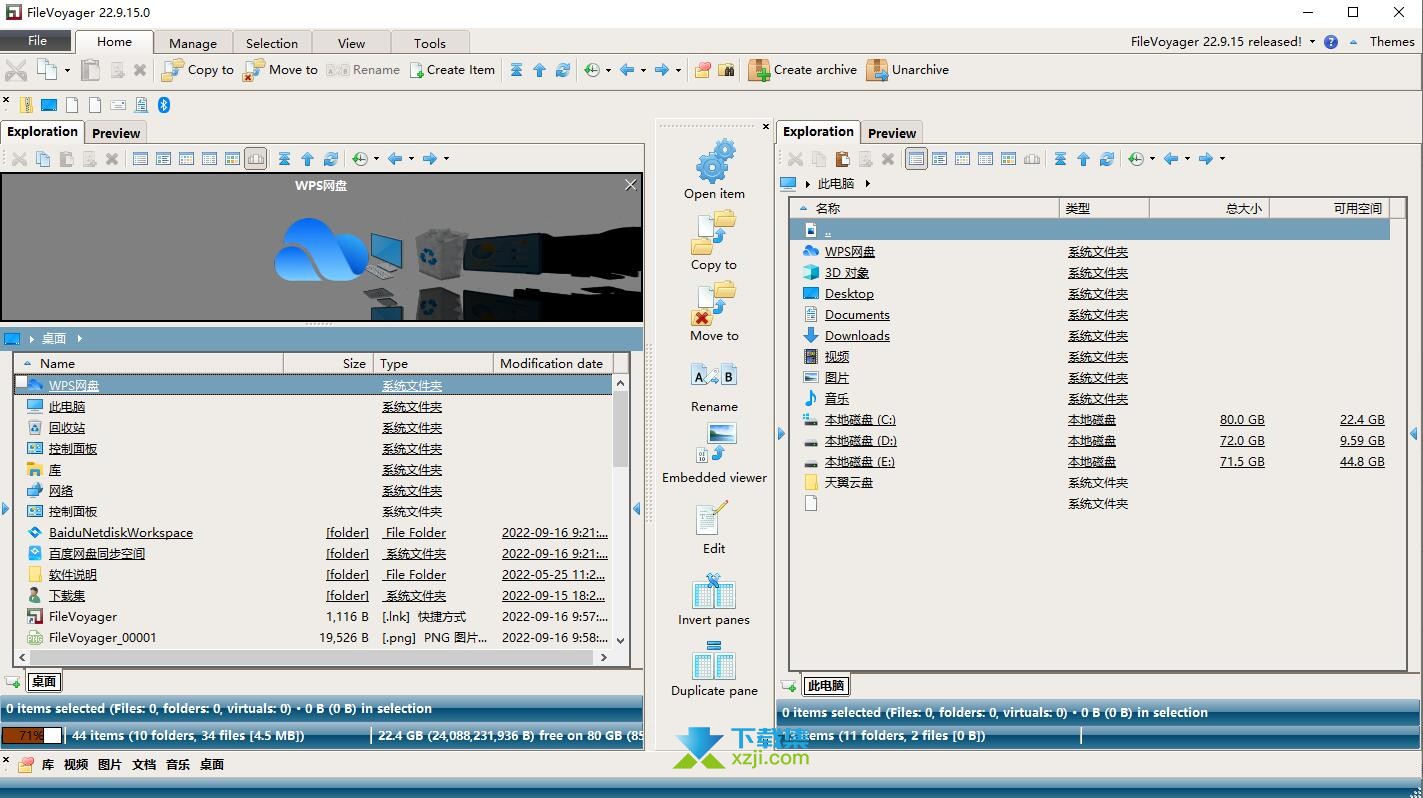Click Move to button in Home ribbon

281,70
